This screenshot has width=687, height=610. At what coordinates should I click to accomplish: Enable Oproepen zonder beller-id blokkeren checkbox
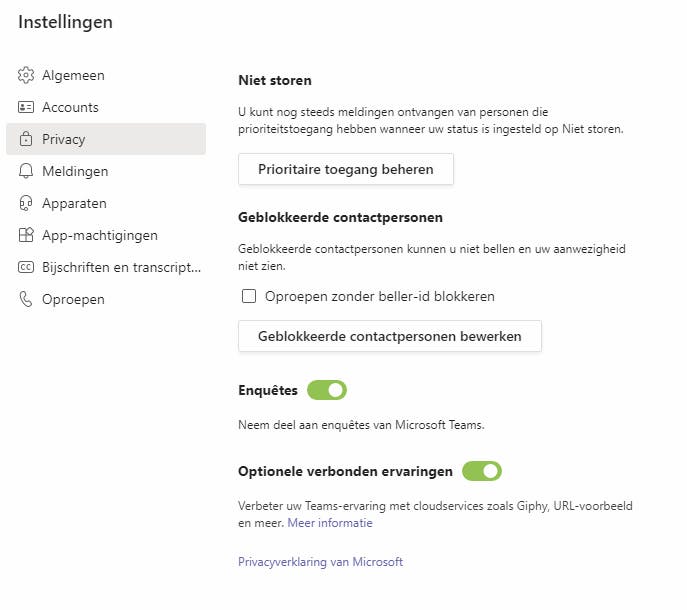coord(249,296)
